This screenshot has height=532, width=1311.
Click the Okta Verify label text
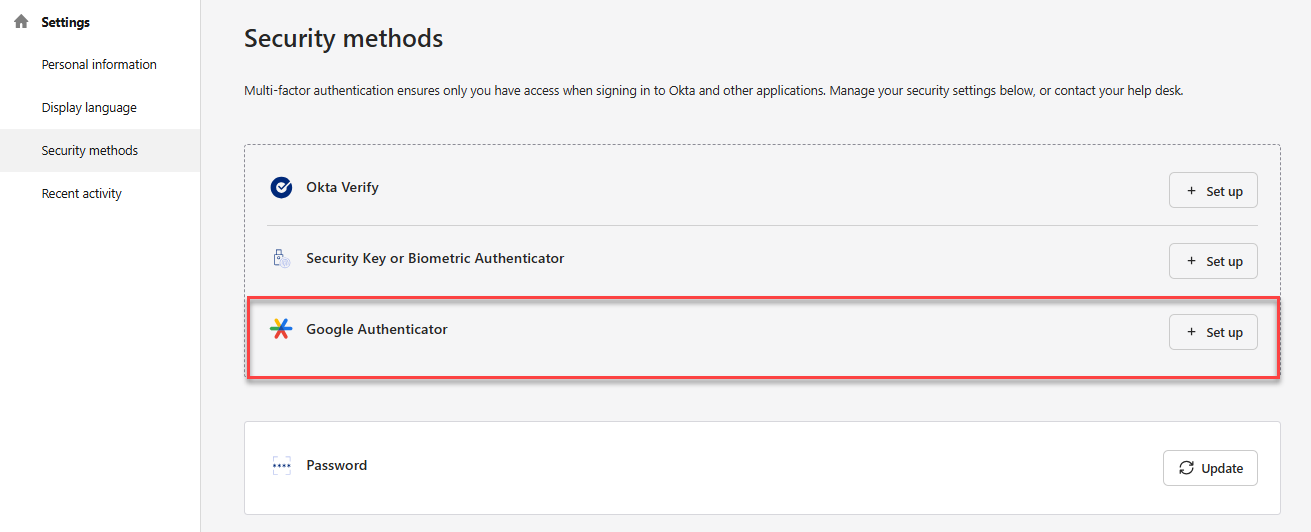click(342, 187)
